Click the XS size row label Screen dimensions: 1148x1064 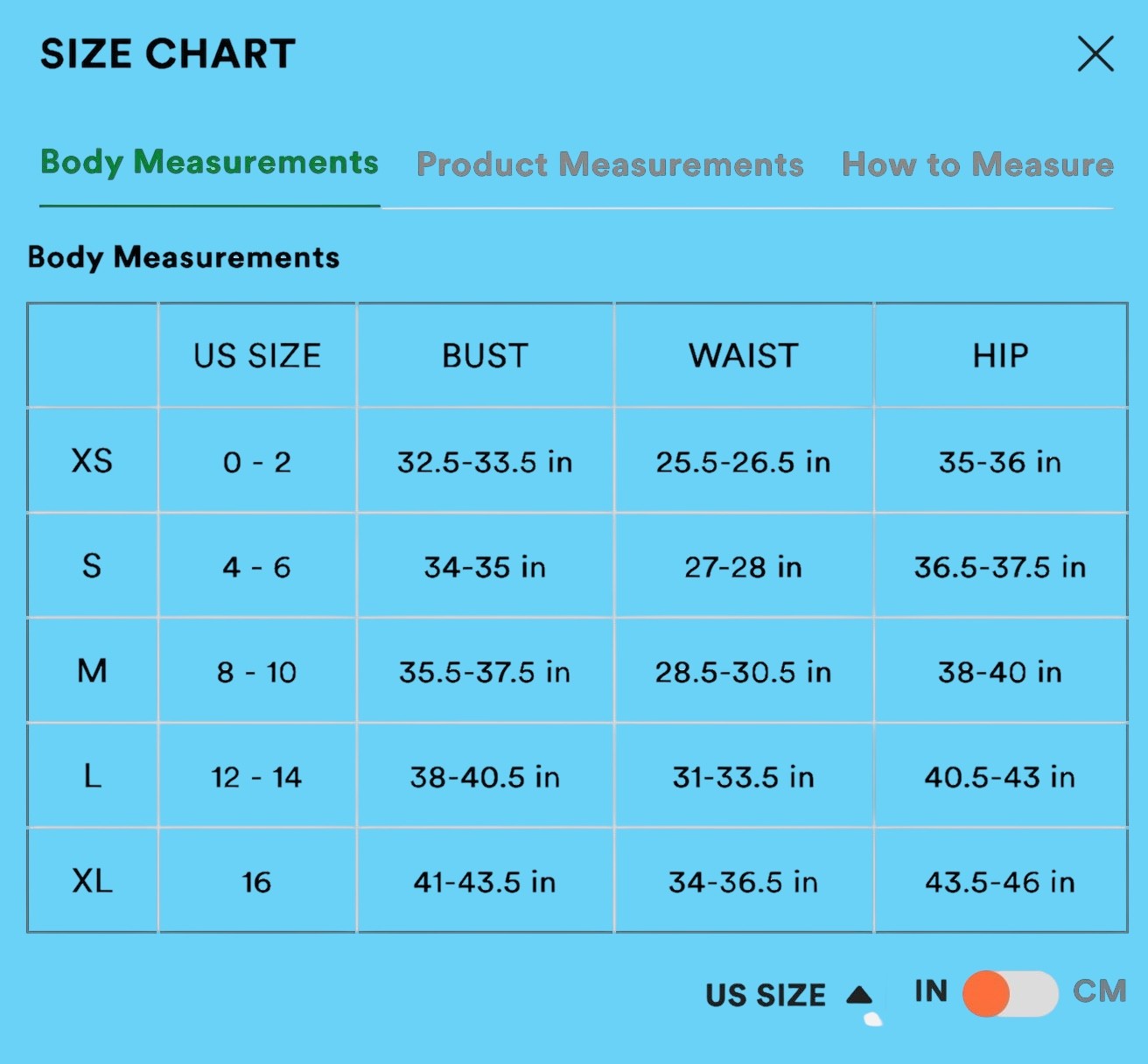[92, 461]
